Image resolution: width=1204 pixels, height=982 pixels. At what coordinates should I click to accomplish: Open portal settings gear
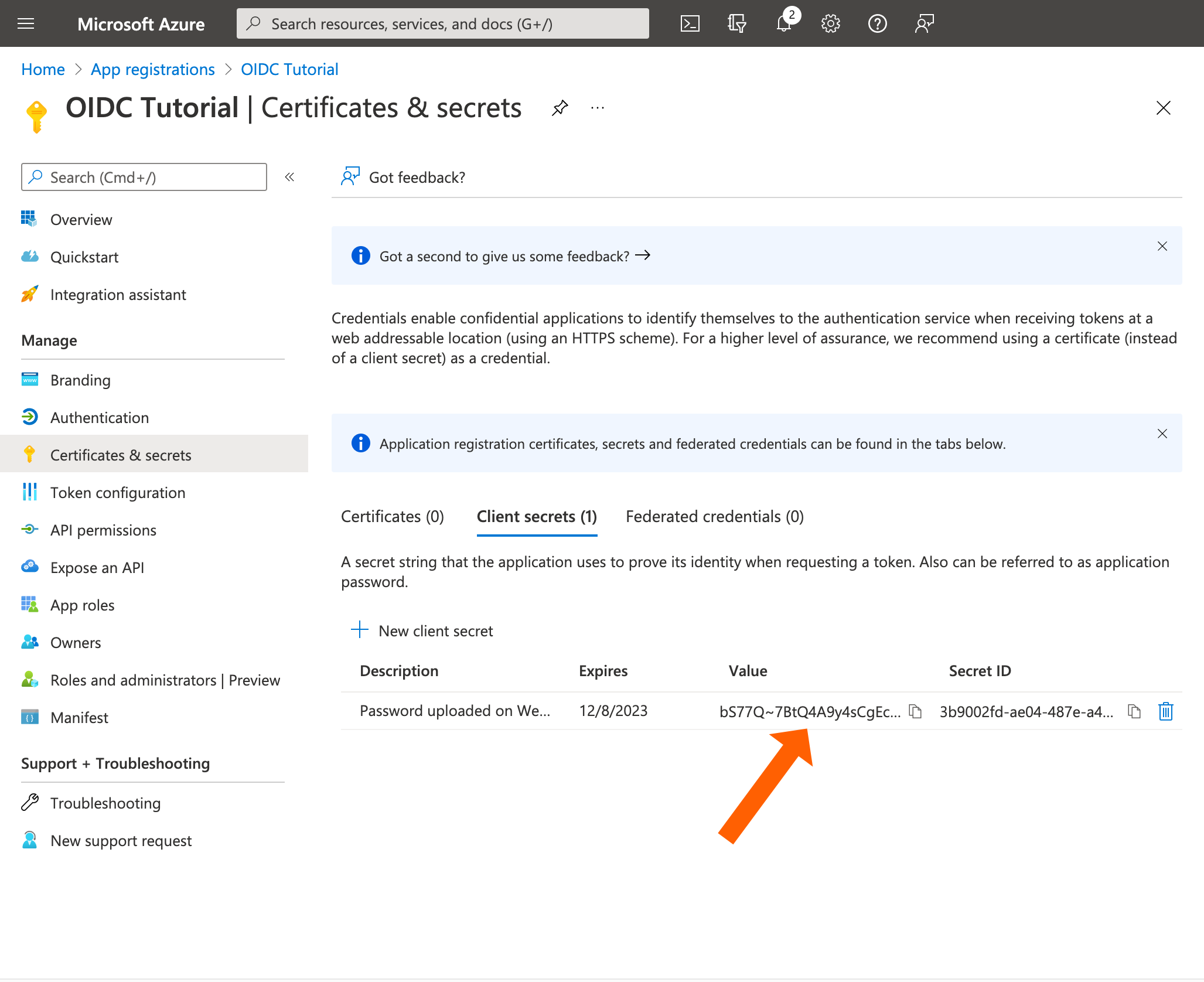pyautogui.click(x=830, y=23)
